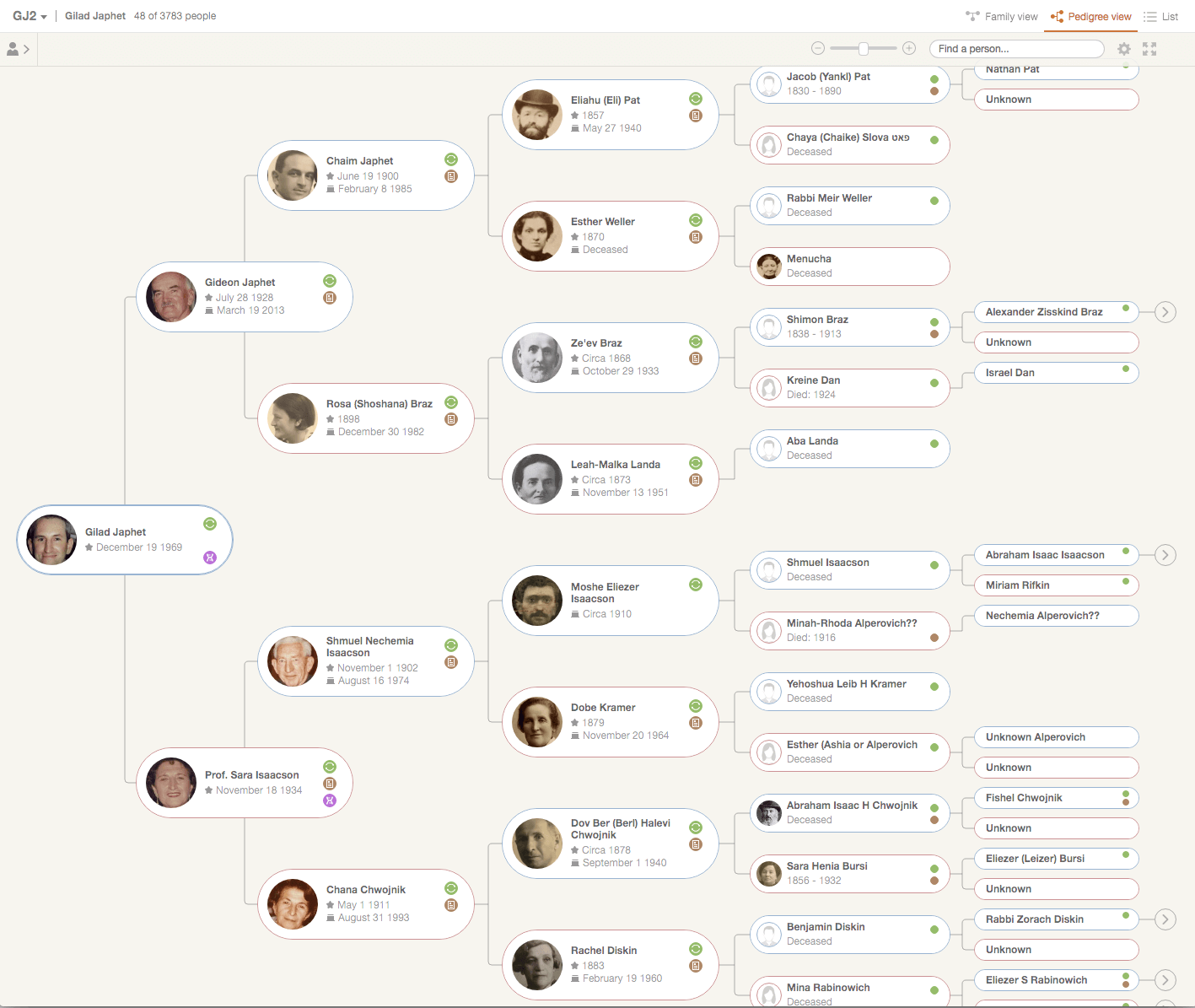Select the Shimon Braz card
This screenshot has height=1008, width=1195.
(x=850, y=327)
